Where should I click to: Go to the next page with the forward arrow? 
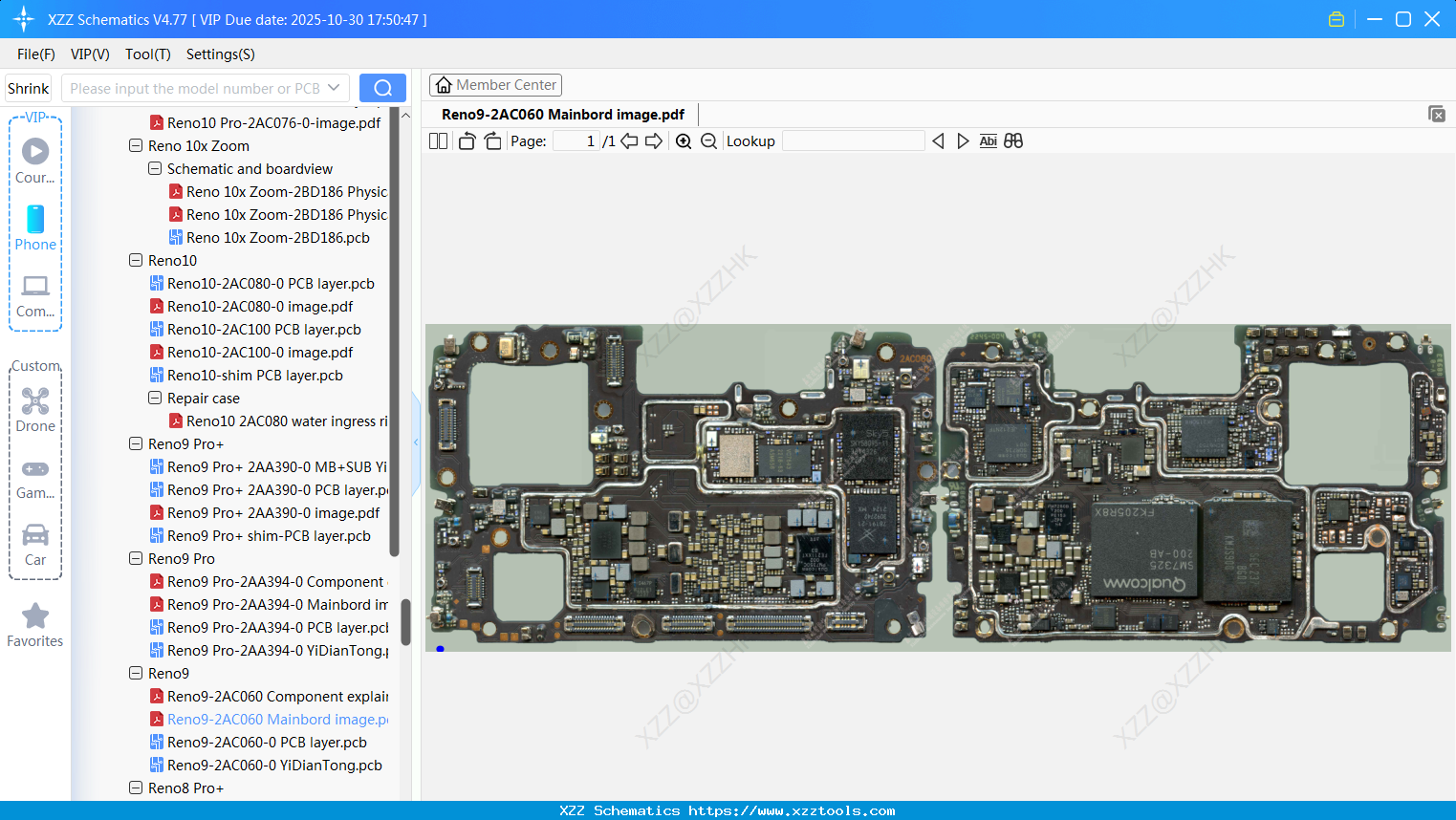coord(654,140)
